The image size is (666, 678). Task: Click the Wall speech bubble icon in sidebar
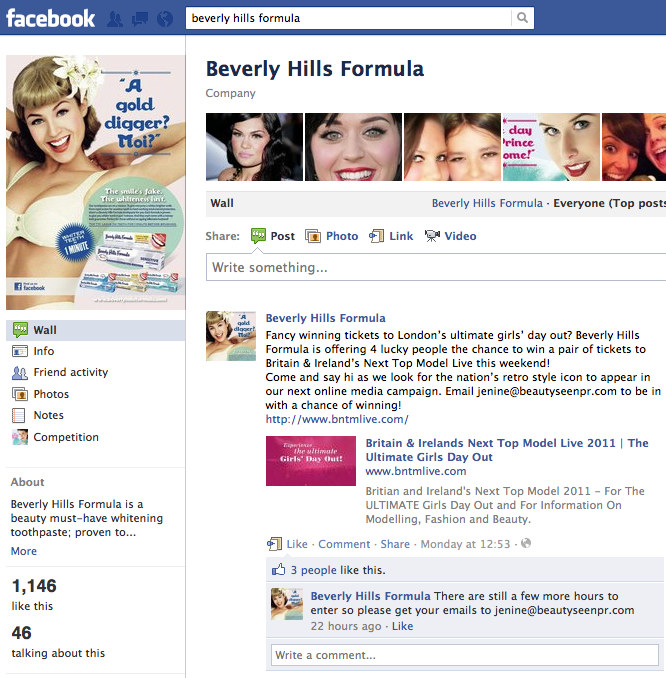20,330
